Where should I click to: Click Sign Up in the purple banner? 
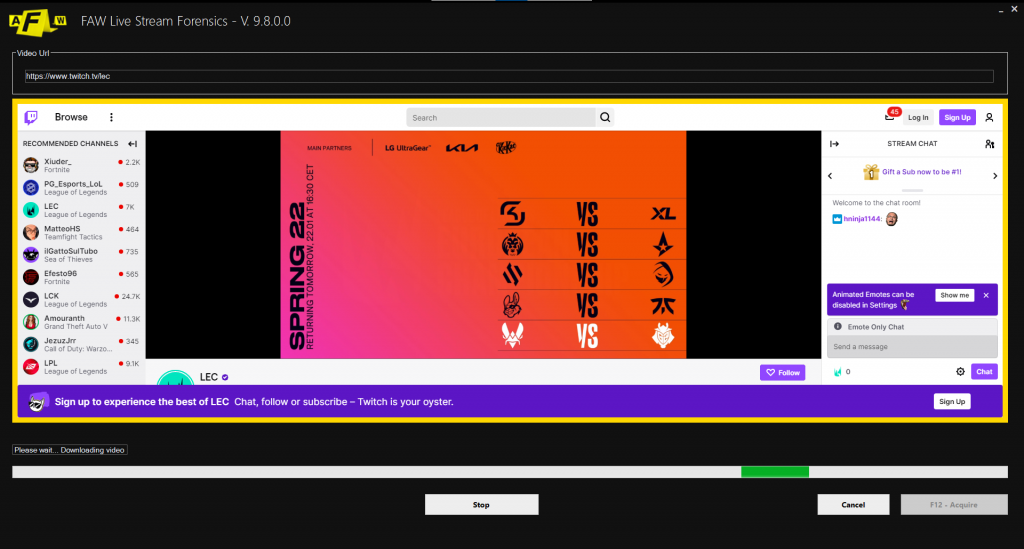tap(952, 401)
